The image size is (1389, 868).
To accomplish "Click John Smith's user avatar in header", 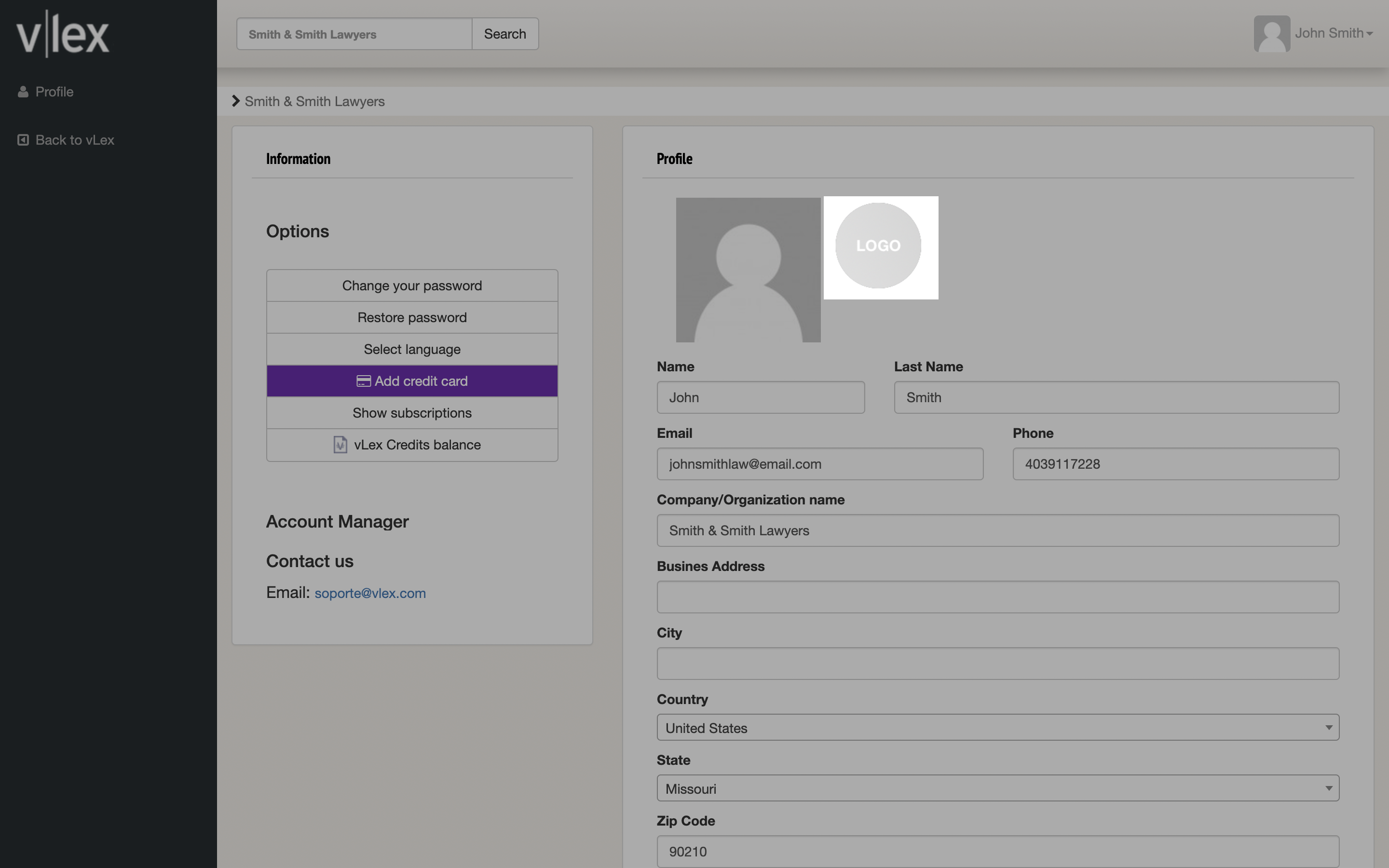I will pyautogui.click(x=1271, y=34).
